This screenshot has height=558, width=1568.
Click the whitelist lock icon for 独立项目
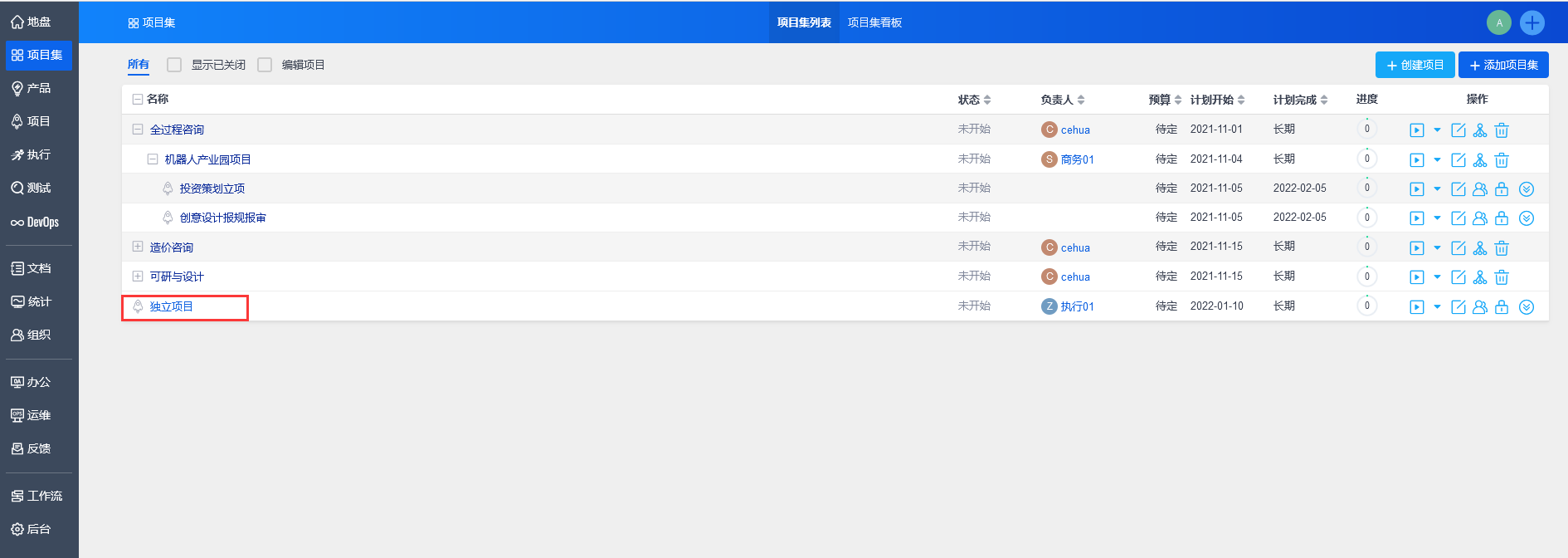click(1501, 307)
